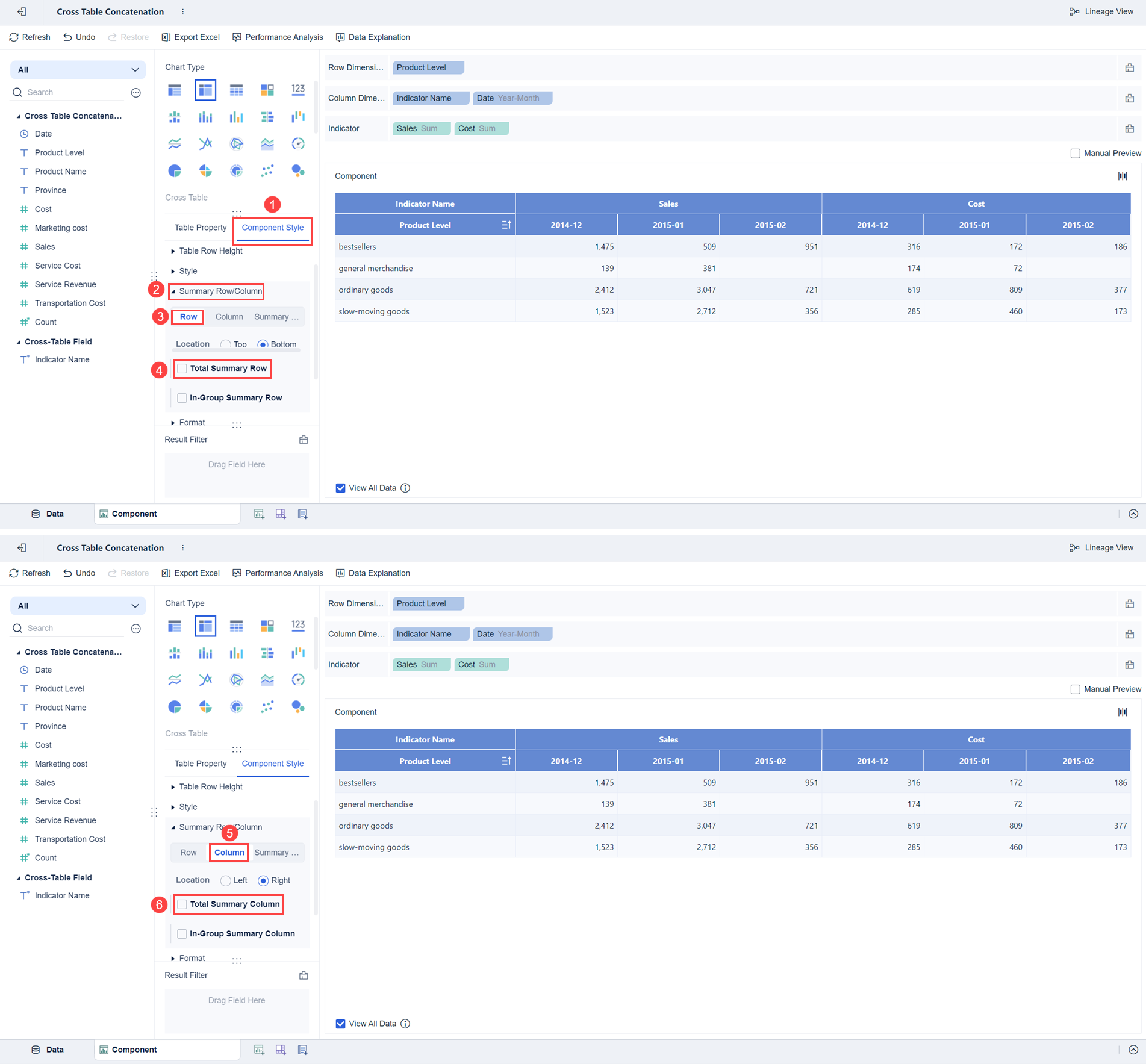Enable the Total Summary Column checkbox

pos(182,904)
